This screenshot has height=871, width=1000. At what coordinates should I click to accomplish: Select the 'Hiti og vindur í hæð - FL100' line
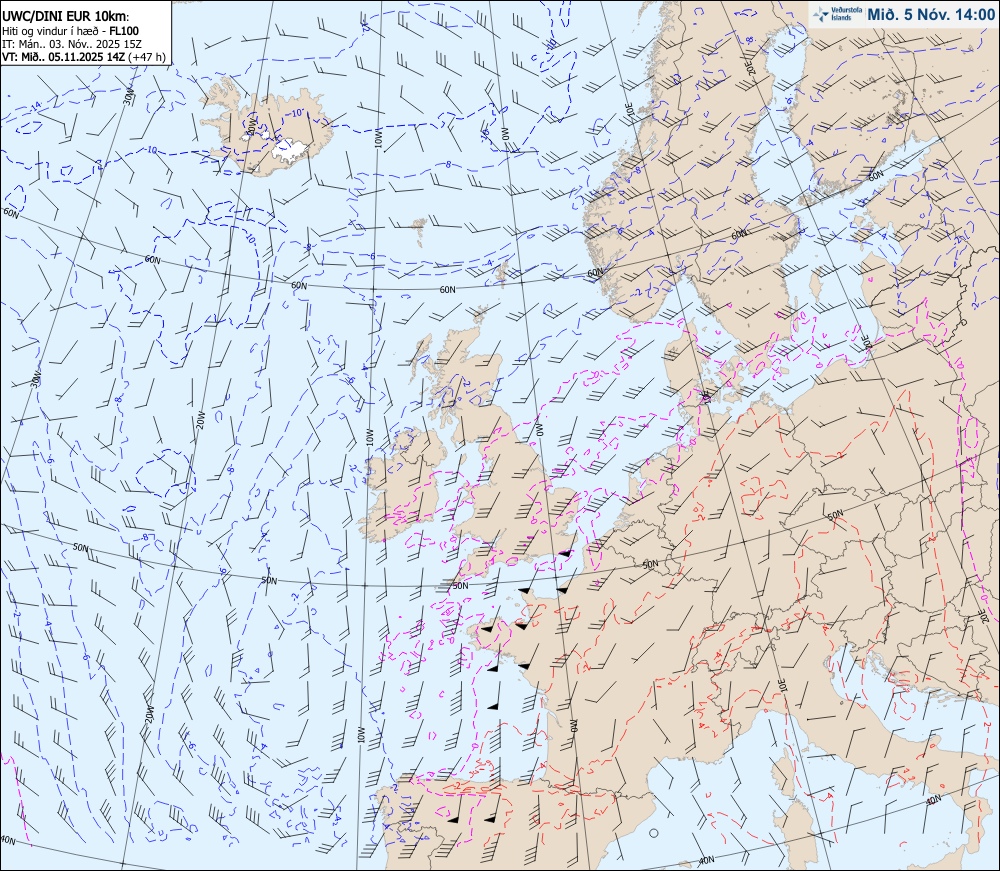click(71, 31)
